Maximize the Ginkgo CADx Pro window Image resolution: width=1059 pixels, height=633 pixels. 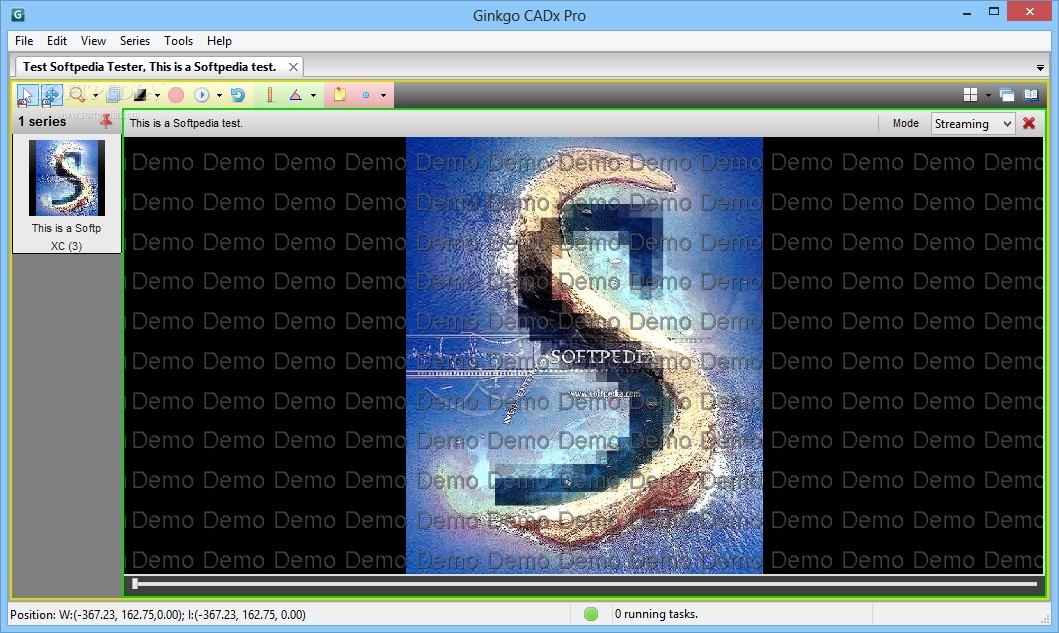[x=993, y=11]
